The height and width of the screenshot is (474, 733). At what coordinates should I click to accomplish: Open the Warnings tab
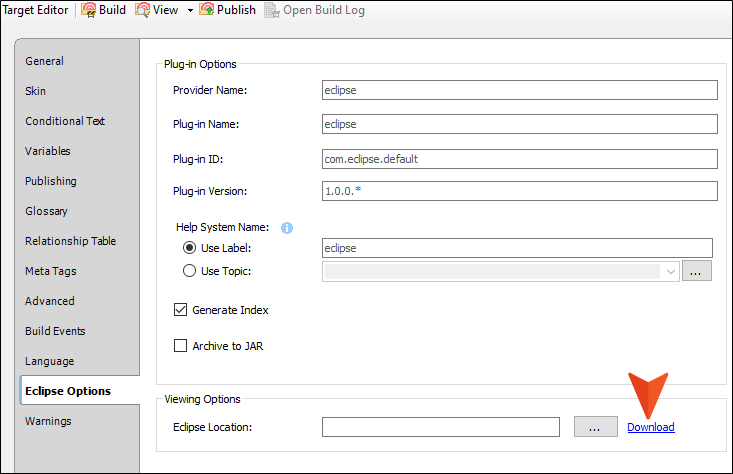(x=48, y=421)
